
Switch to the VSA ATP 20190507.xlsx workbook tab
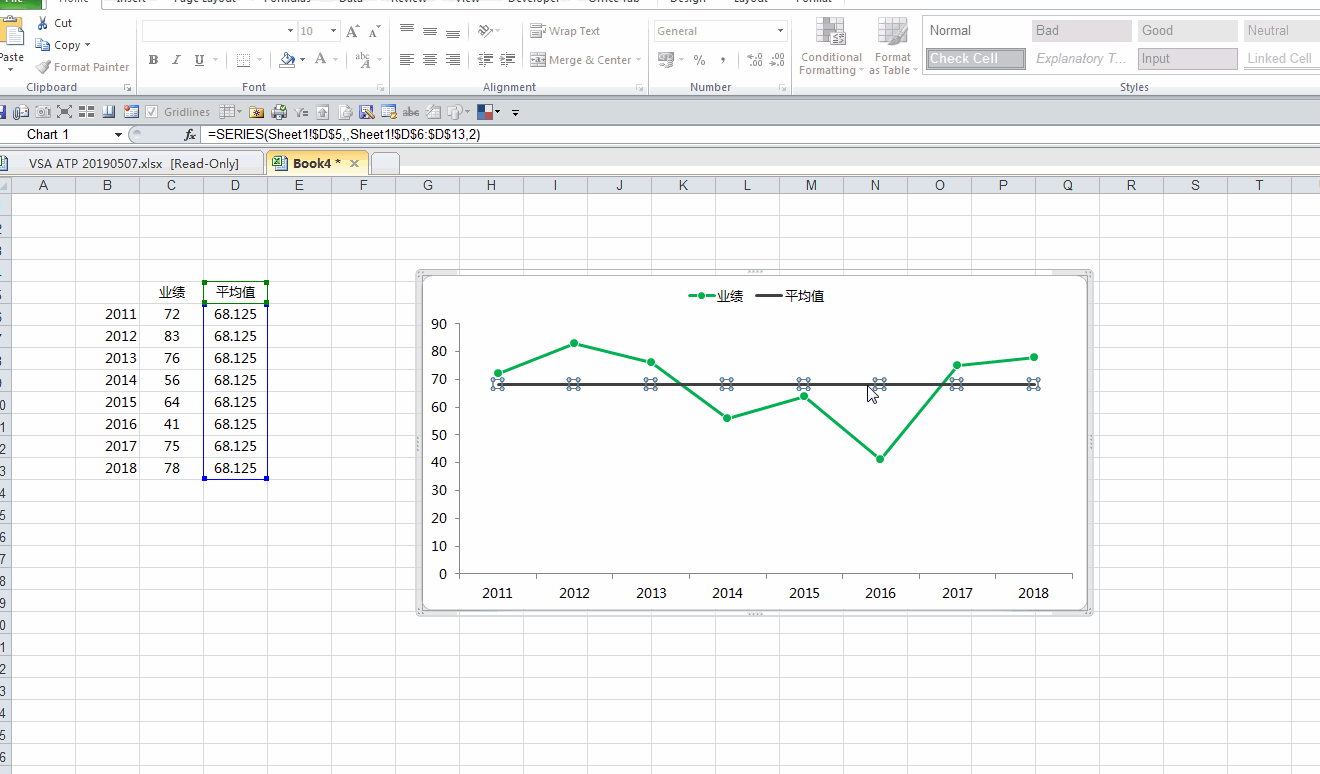pyautogui.click(x=133, y=163)
